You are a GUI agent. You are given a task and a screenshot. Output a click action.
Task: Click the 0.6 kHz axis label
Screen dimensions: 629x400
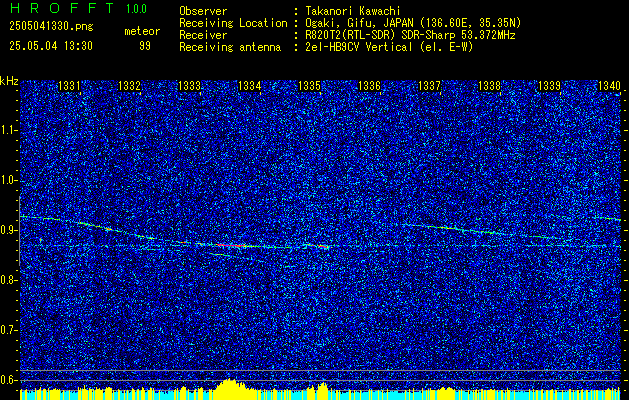(x=9, y=380)
